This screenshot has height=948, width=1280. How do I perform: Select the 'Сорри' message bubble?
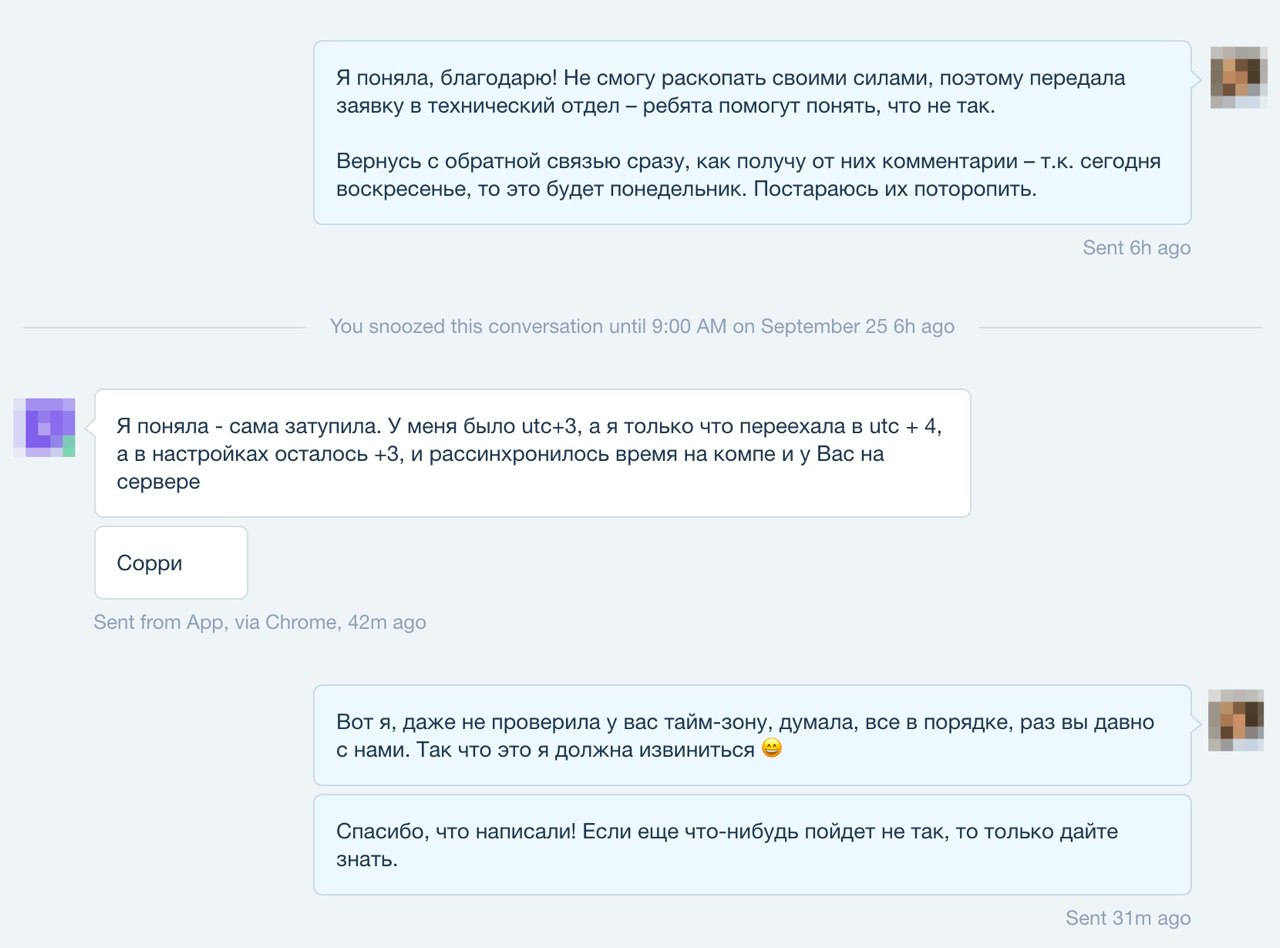click(x=171, y=563)
